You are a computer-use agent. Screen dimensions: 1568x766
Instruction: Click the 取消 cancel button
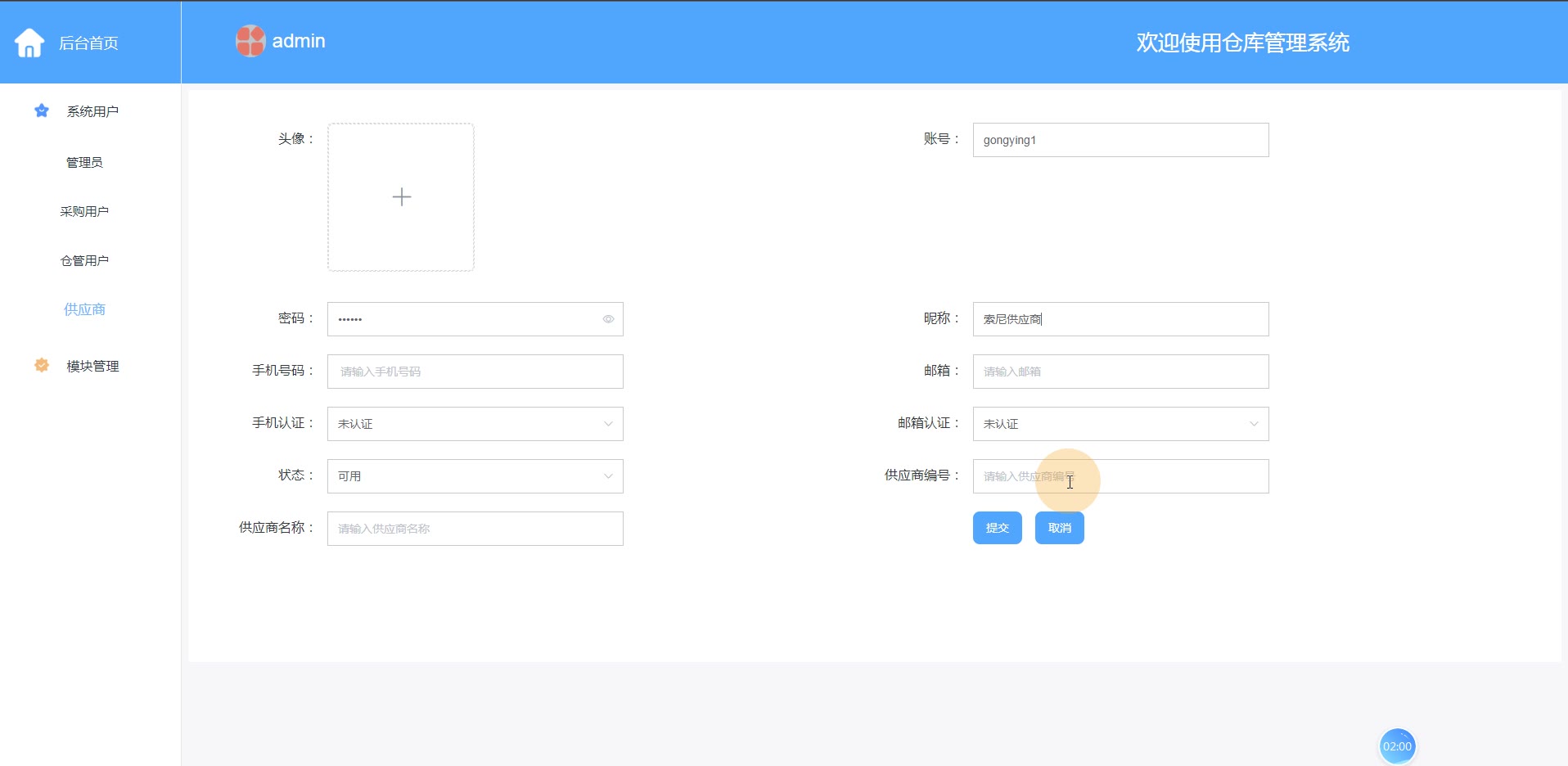[x=1059, y=528]
